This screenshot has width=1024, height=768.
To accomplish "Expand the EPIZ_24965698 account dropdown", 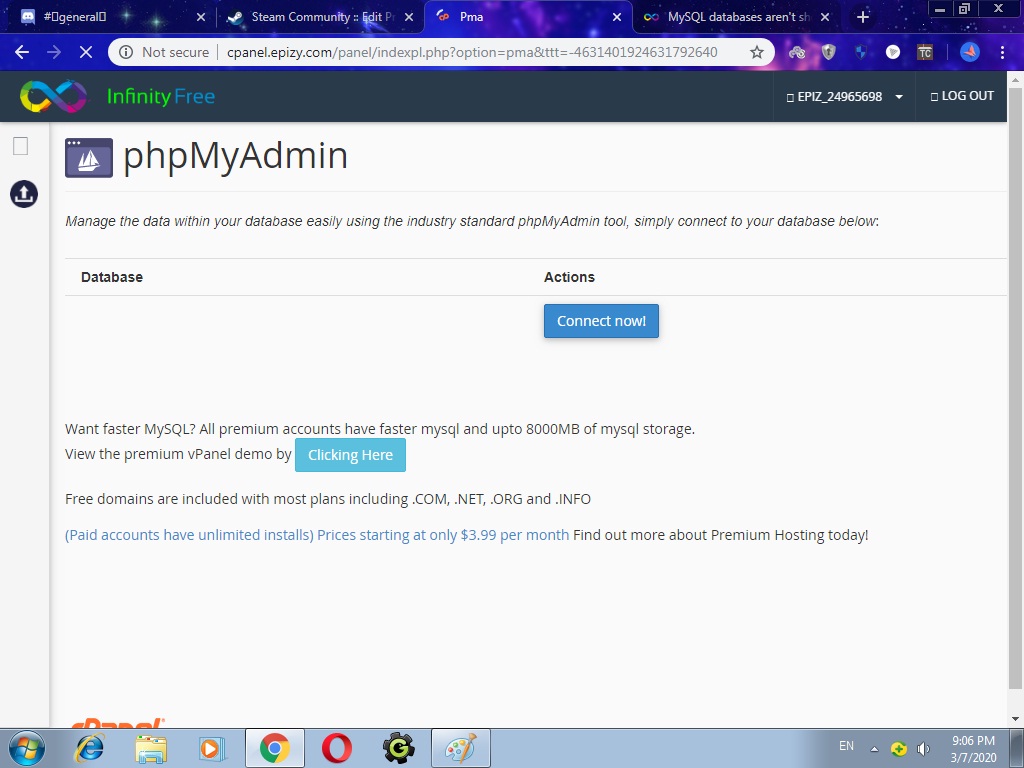I will click(844, 97).
